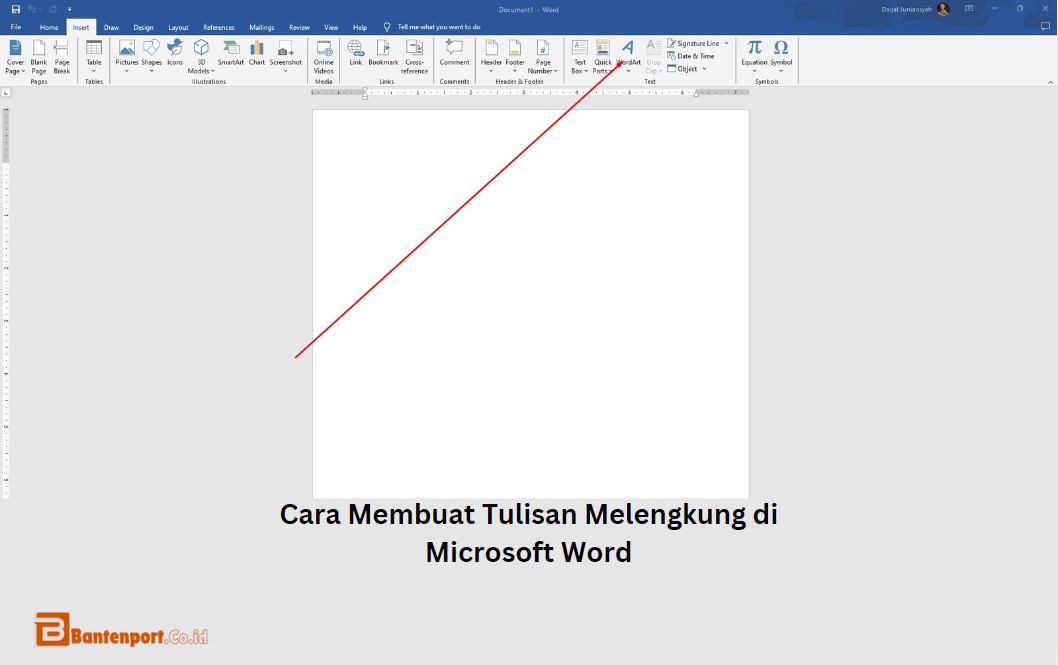The width and height of the screenshot is (1058, 665).
Task: Open the Mailings ribbon tab
Action: point(261,27)
